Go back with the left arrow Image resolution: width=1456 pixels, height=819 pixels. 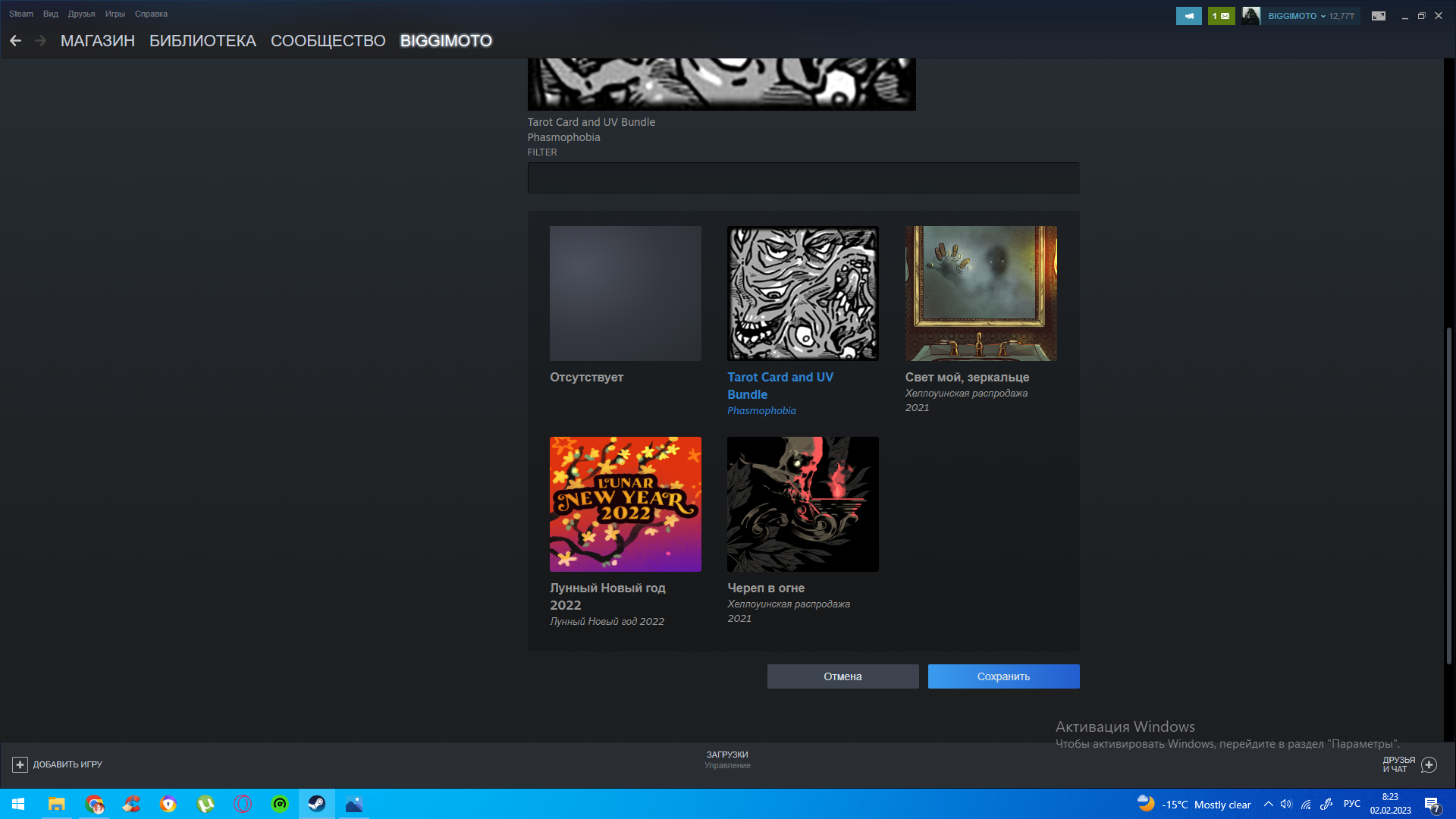click(x=15, y=41)
